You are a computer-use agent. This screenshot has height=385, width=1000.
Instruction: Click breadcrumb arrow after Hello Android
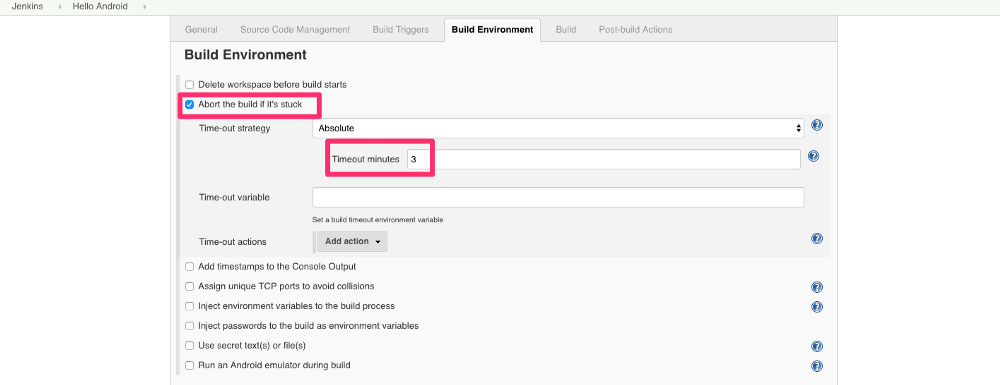[x=145, y=6]
